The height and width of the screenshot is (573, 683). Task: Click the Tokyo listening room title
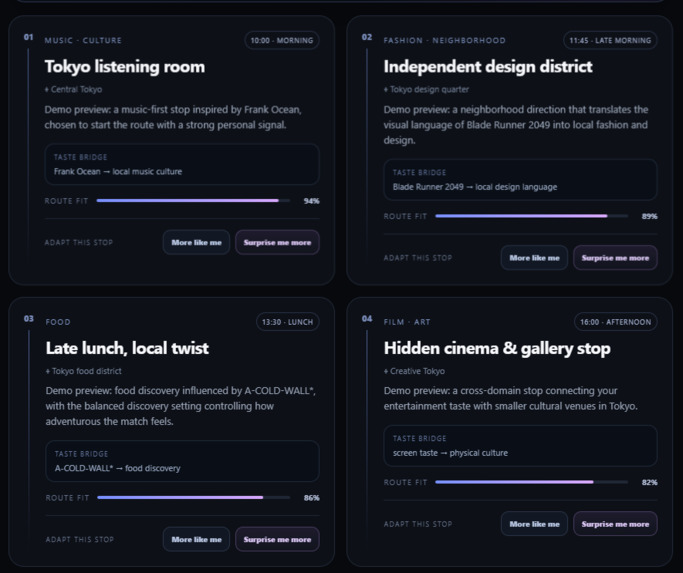tap(125, 67)
